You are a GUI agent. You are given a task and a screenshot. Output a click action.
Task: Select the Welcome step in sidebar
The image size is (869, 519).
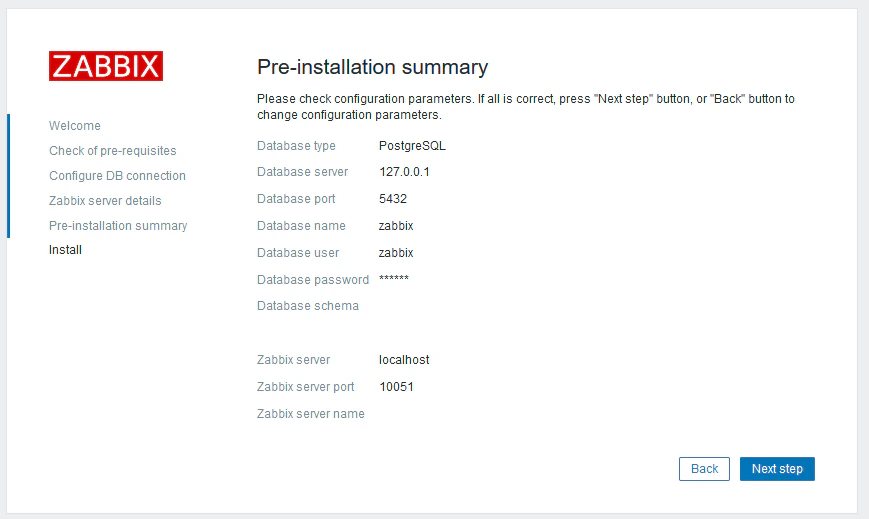(x=75, y=126)
